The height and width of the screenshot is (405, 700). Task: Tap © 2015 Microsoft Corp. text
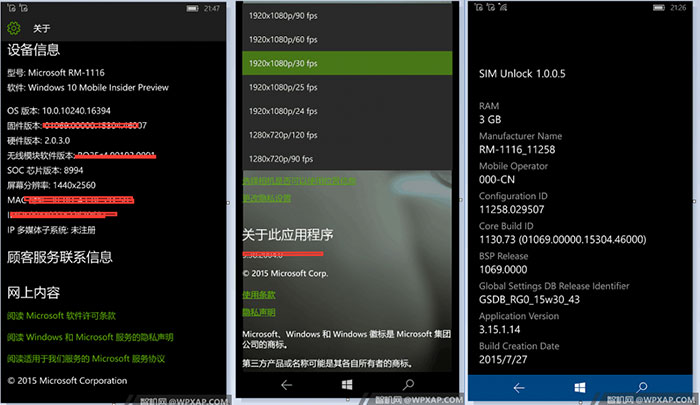point(285,273)
